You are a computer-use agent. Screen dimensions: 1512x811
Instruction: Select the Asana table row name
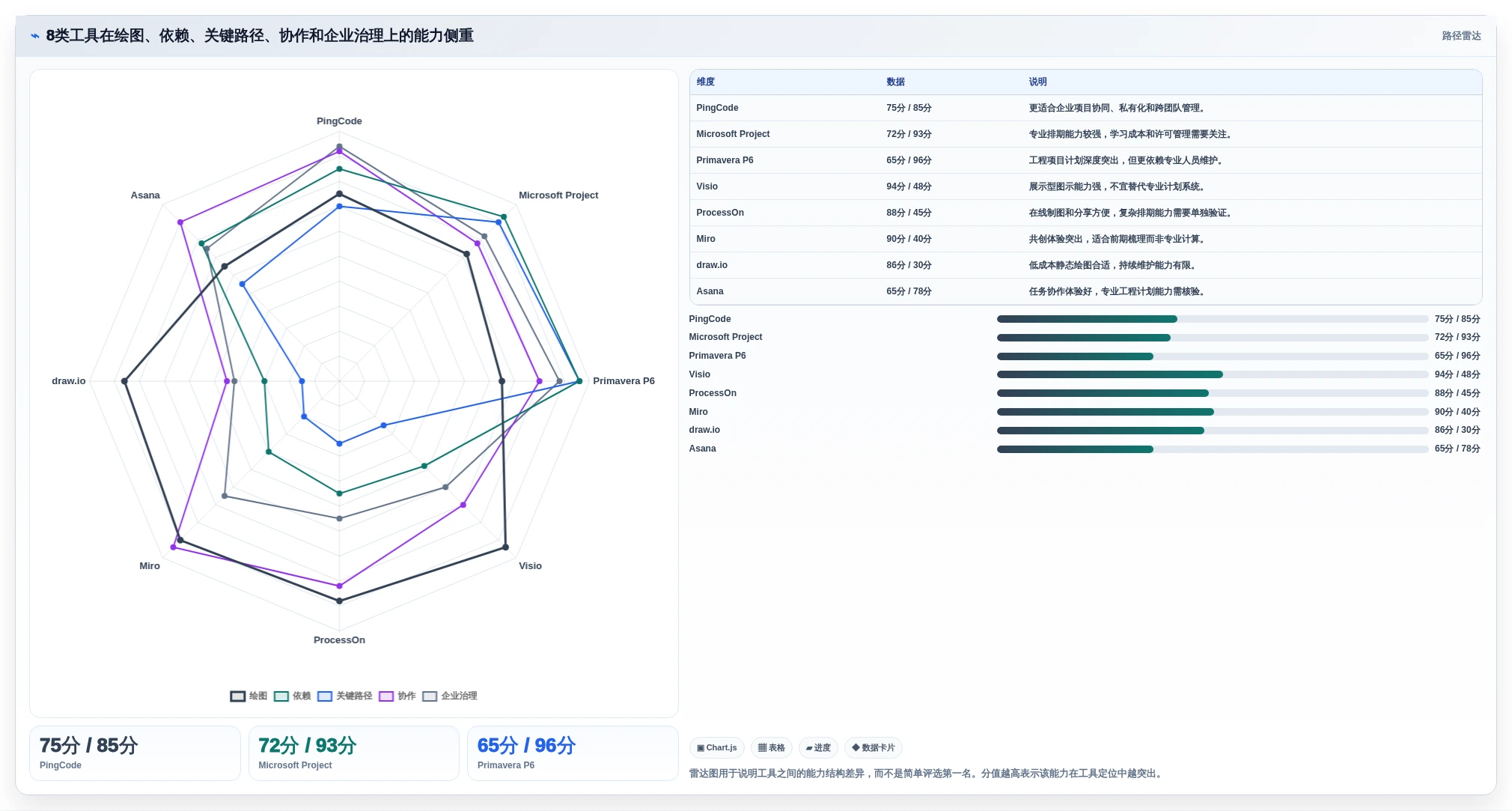(x=710, y=291)
